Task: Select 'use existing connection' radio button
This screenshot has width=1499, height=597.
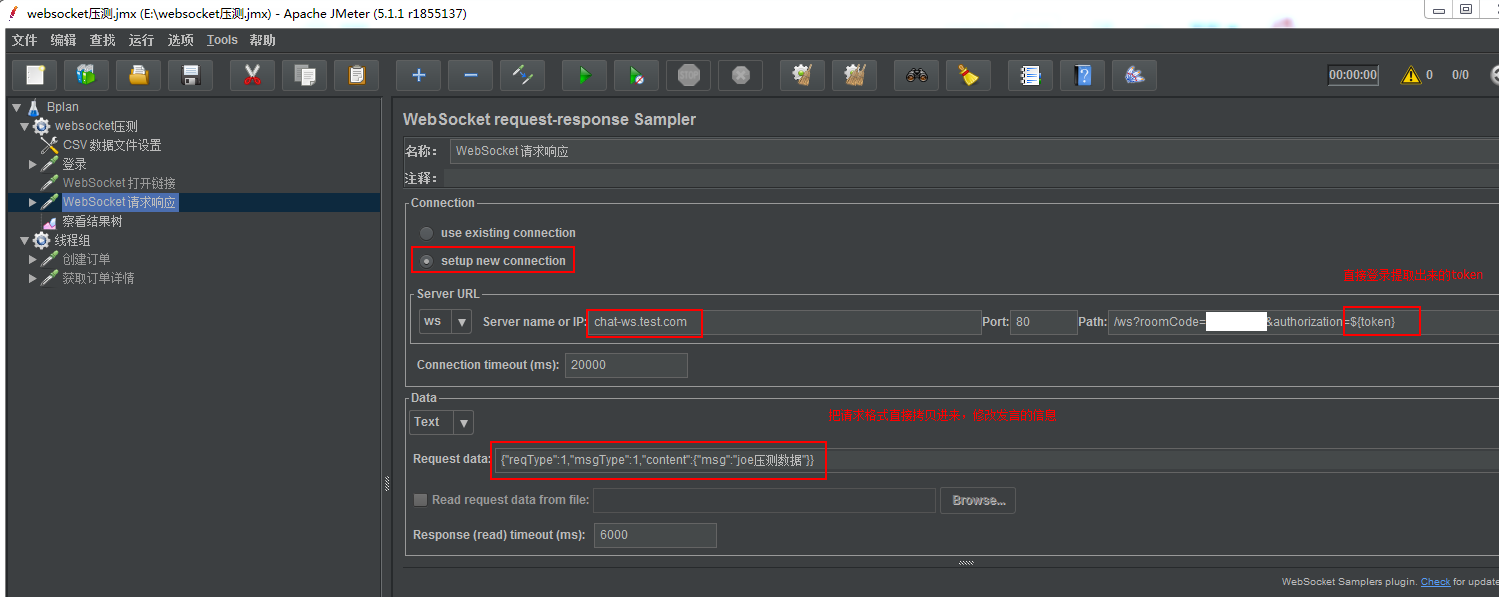Action: click(x=427, y=233)
